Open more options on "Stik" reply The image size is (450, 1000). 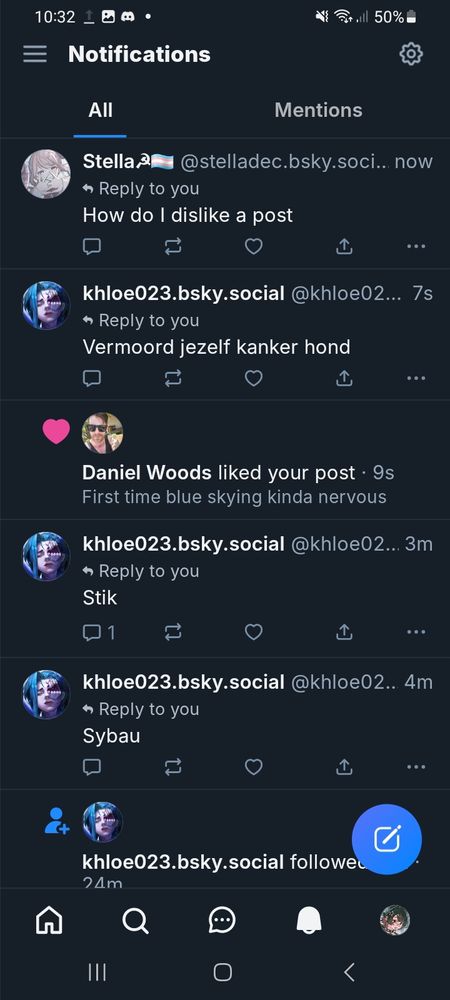(x=416, y=632)
